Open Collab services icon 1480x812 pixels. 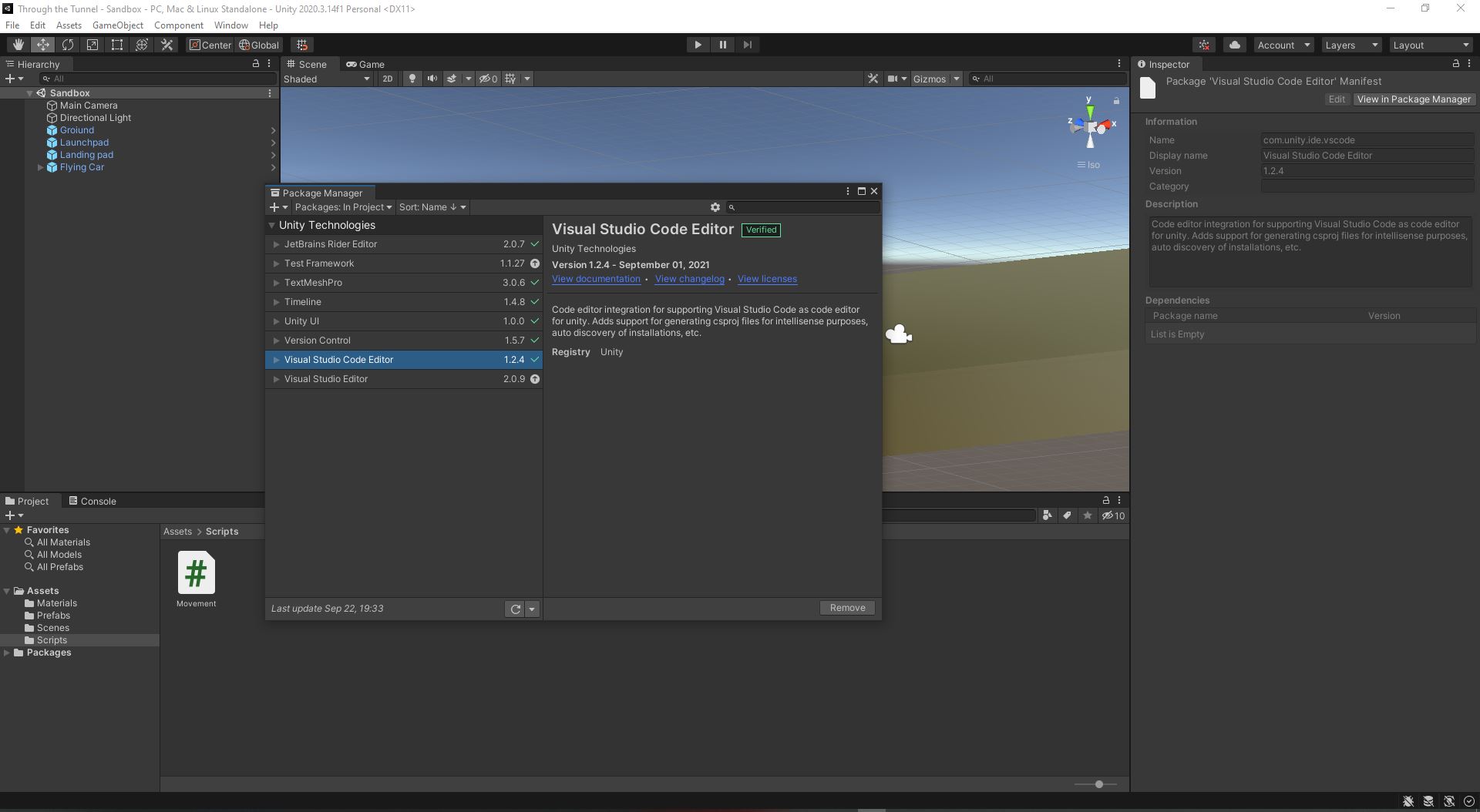pos(1204,45)
